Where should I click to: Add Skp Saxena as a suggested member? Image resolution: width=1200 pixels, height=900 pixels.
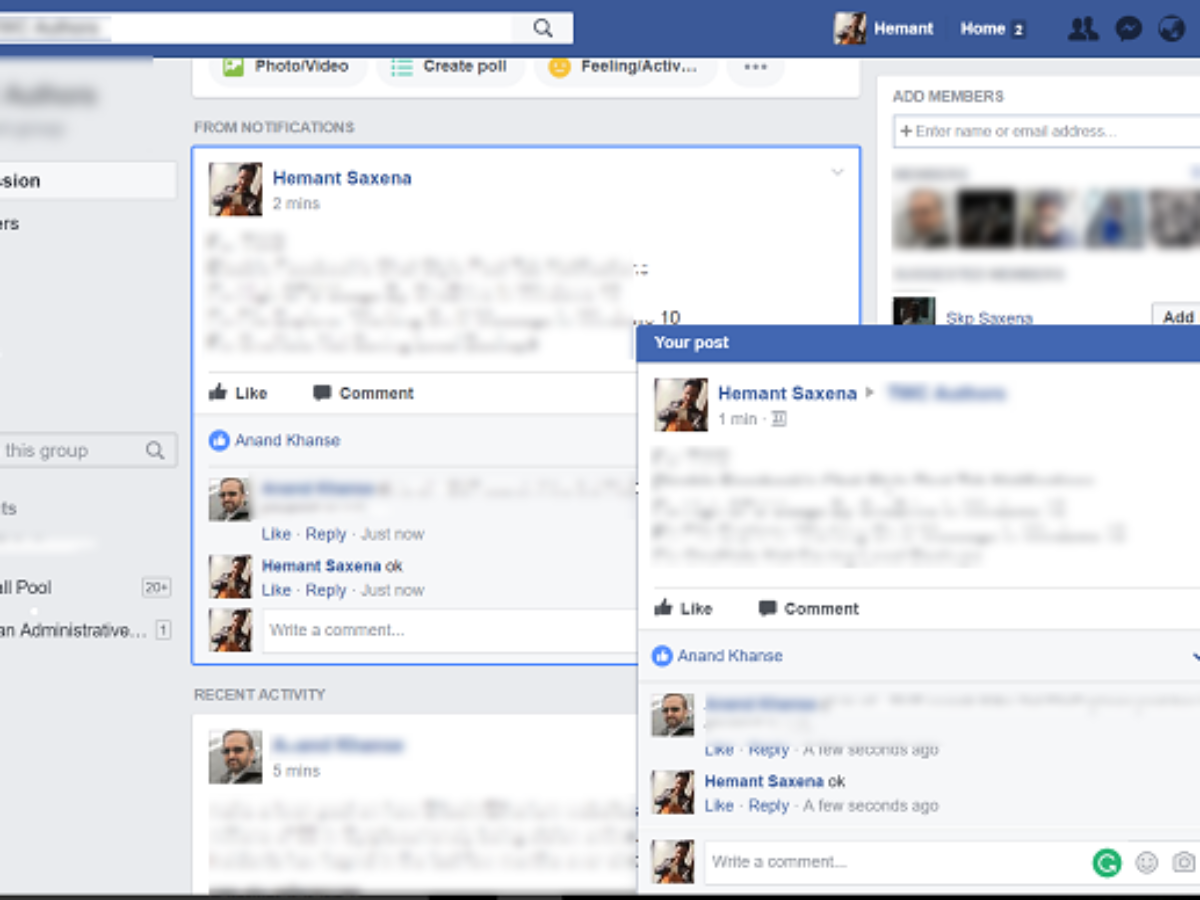[1177, 317]
